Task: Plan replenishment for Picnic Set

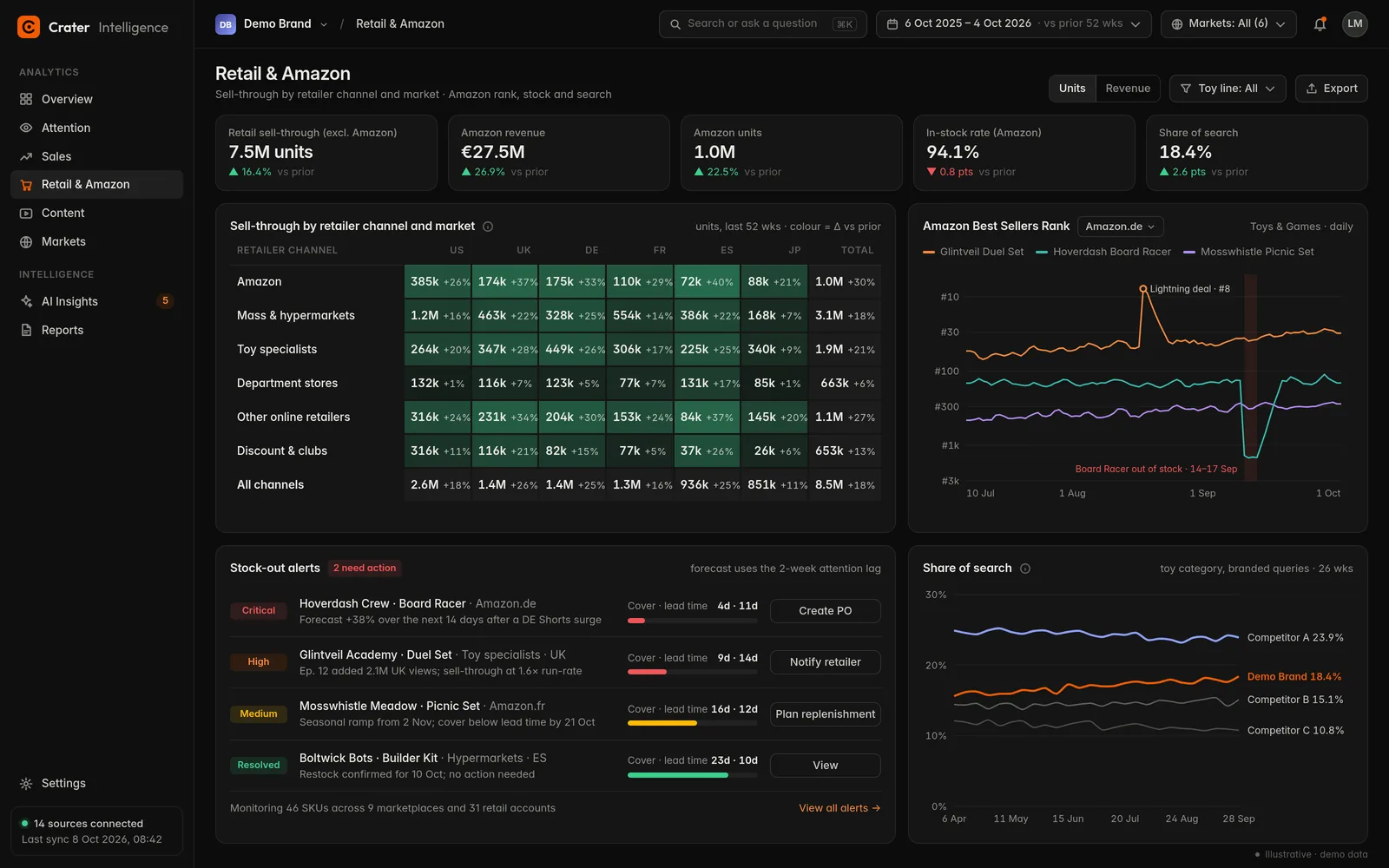Action: 825,714
